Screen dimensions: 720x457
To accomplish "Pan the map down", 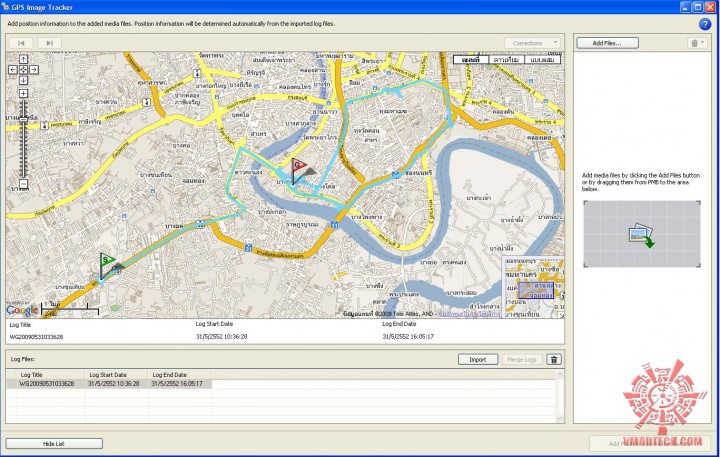I will click(23, 80).
